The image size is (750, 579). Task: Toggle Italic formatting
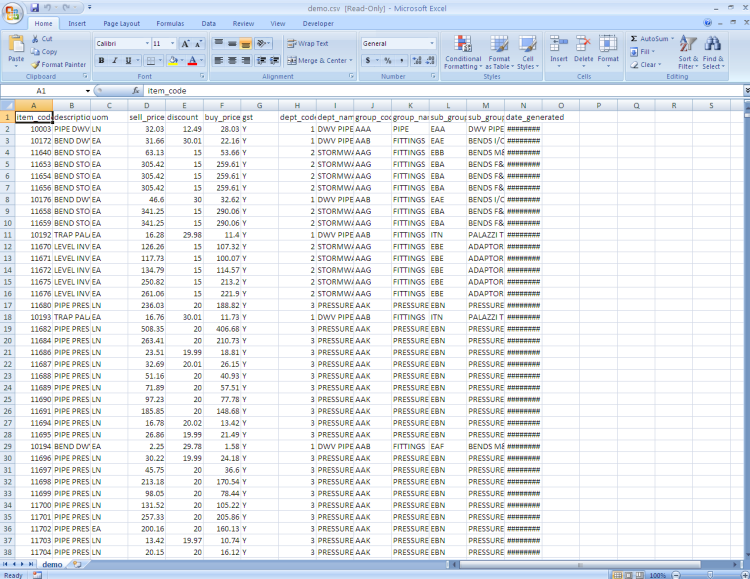[x=115, y=61]
